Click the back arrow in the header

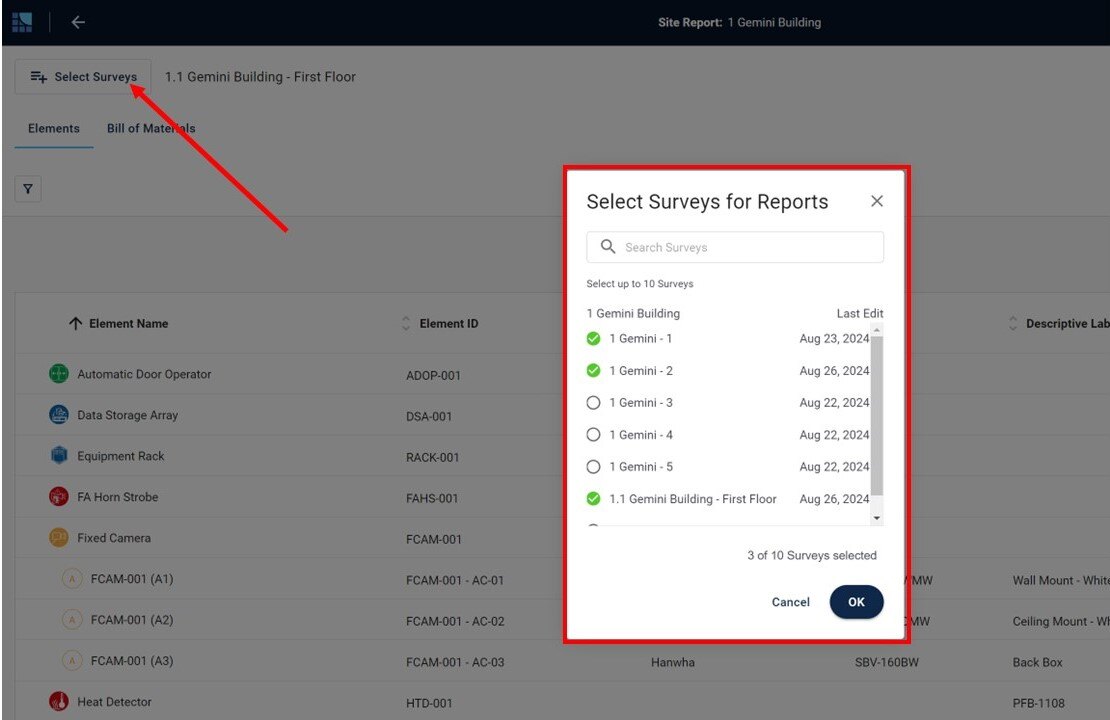coord(78,21)
